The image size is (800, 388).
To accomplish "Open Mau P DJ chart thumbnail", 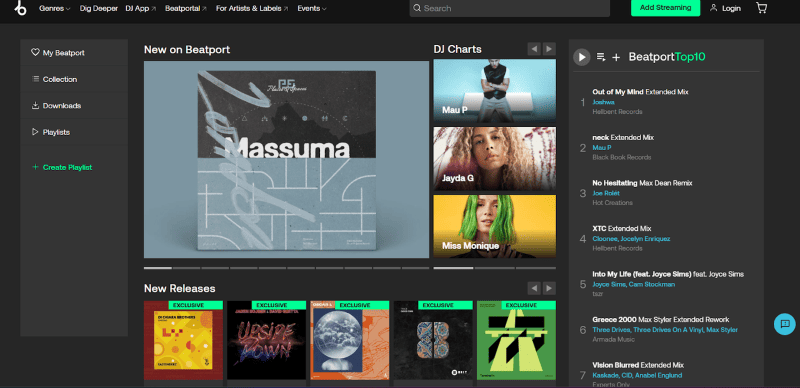I will coord(494,90).
